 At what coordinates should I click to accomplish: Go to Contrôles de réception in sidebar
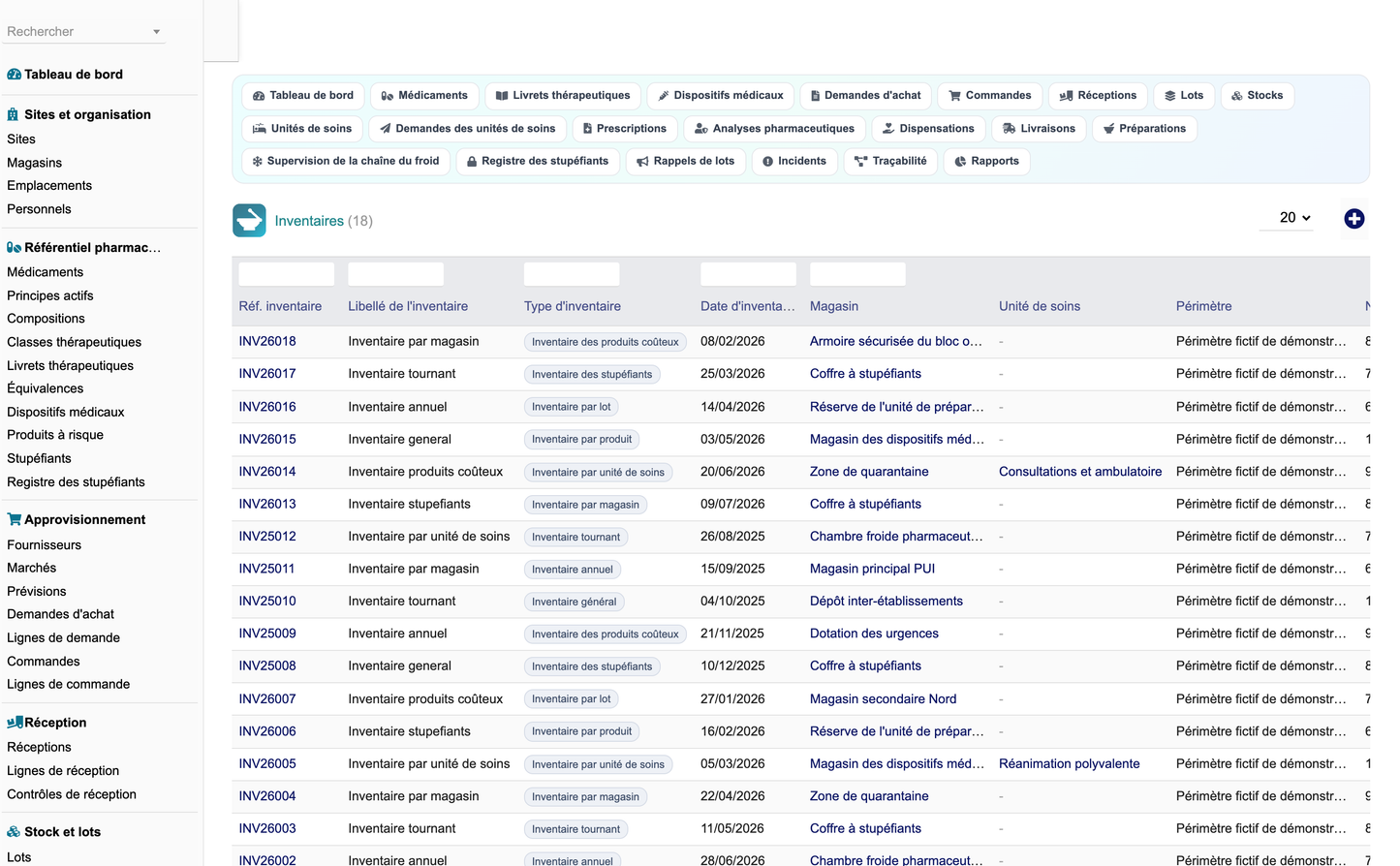click(72, 794)
